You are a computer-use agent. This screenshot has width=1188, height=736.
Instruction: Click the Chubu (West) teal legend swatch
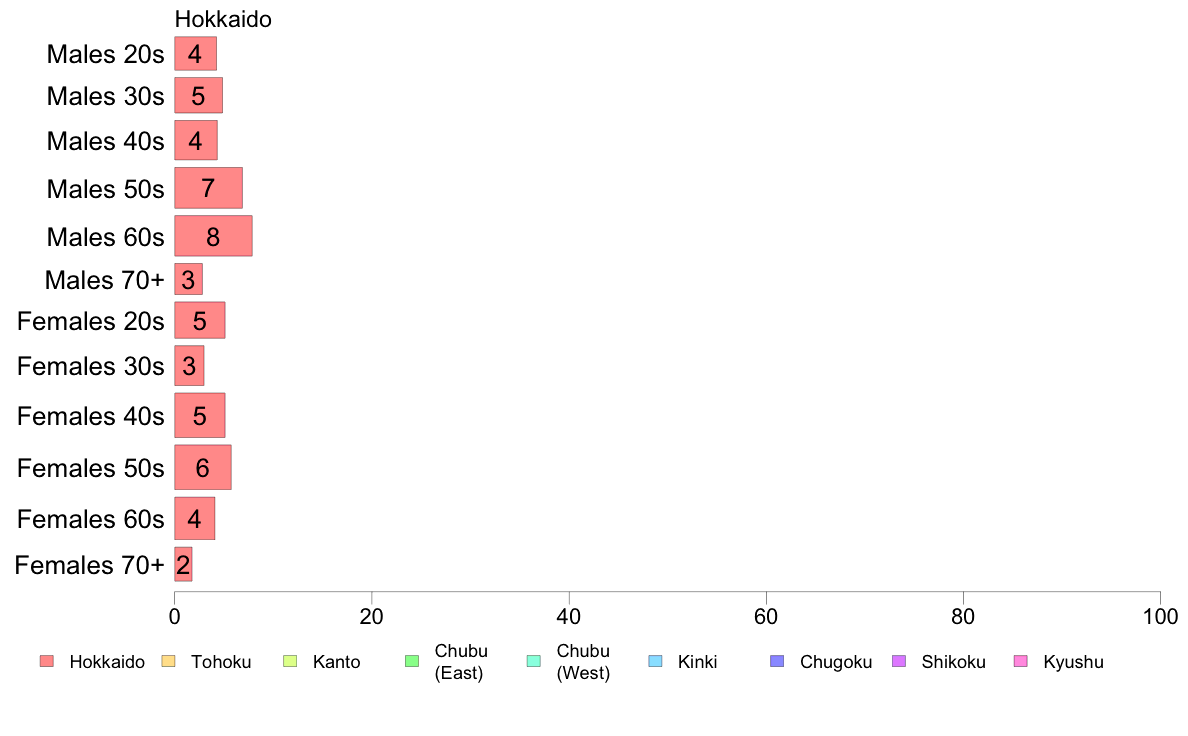click(533, 661)
